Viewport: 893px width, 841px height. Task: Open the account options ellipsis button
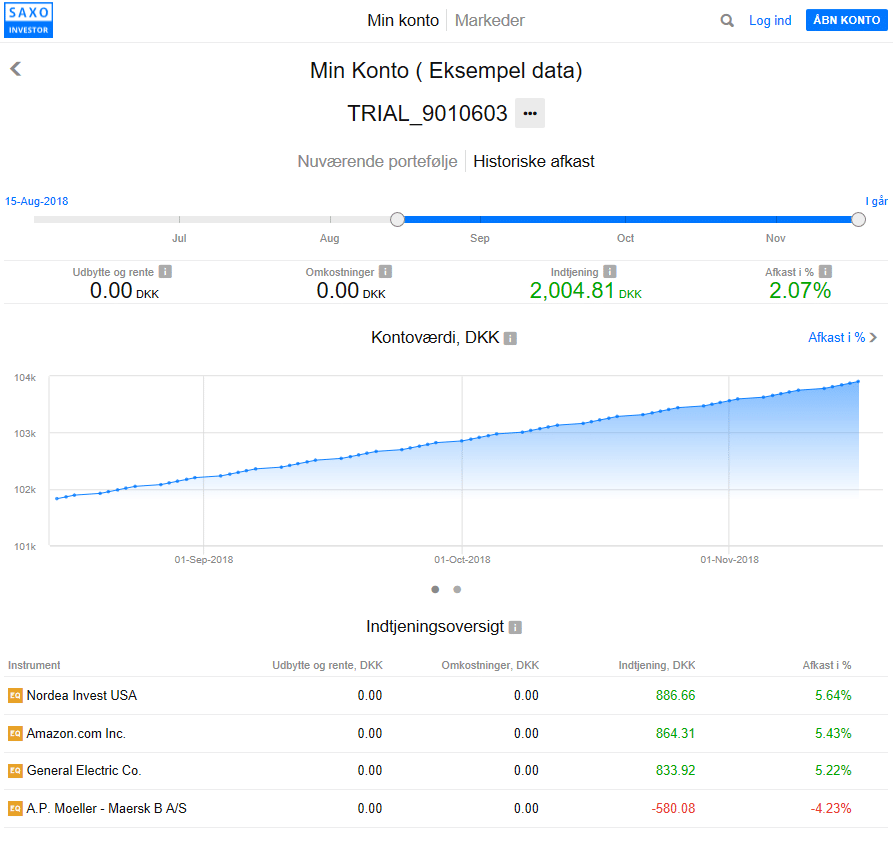click(530, 113)
